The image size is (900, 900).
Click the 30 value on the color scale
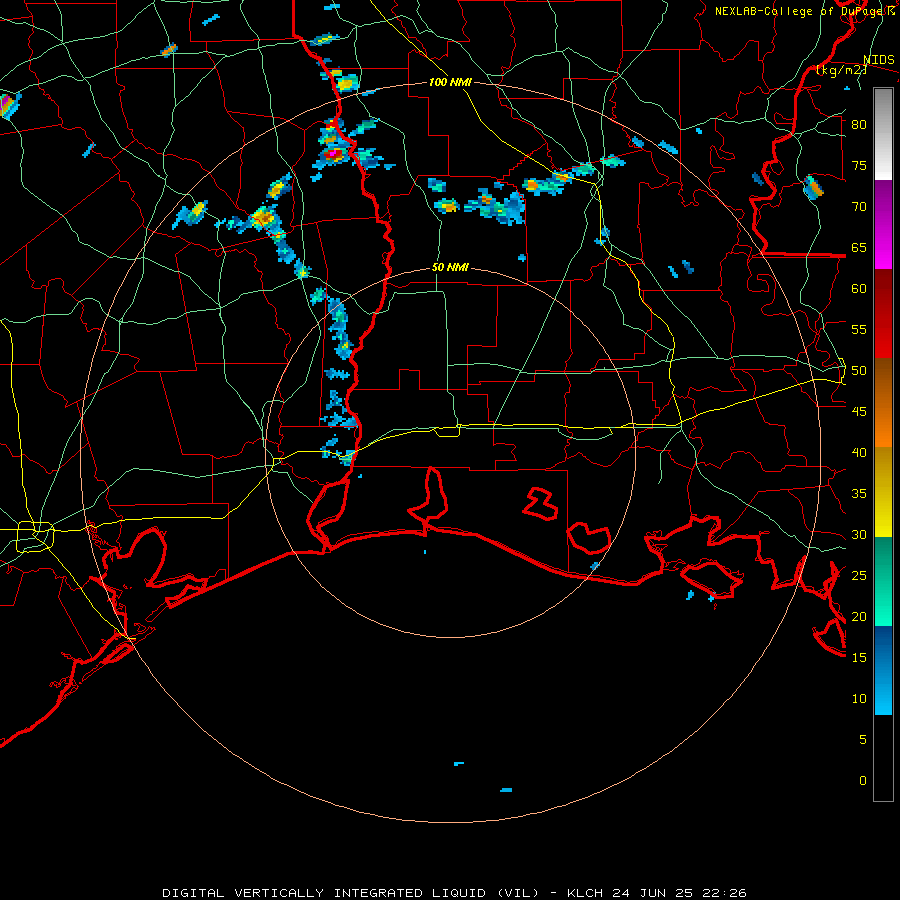859,535
